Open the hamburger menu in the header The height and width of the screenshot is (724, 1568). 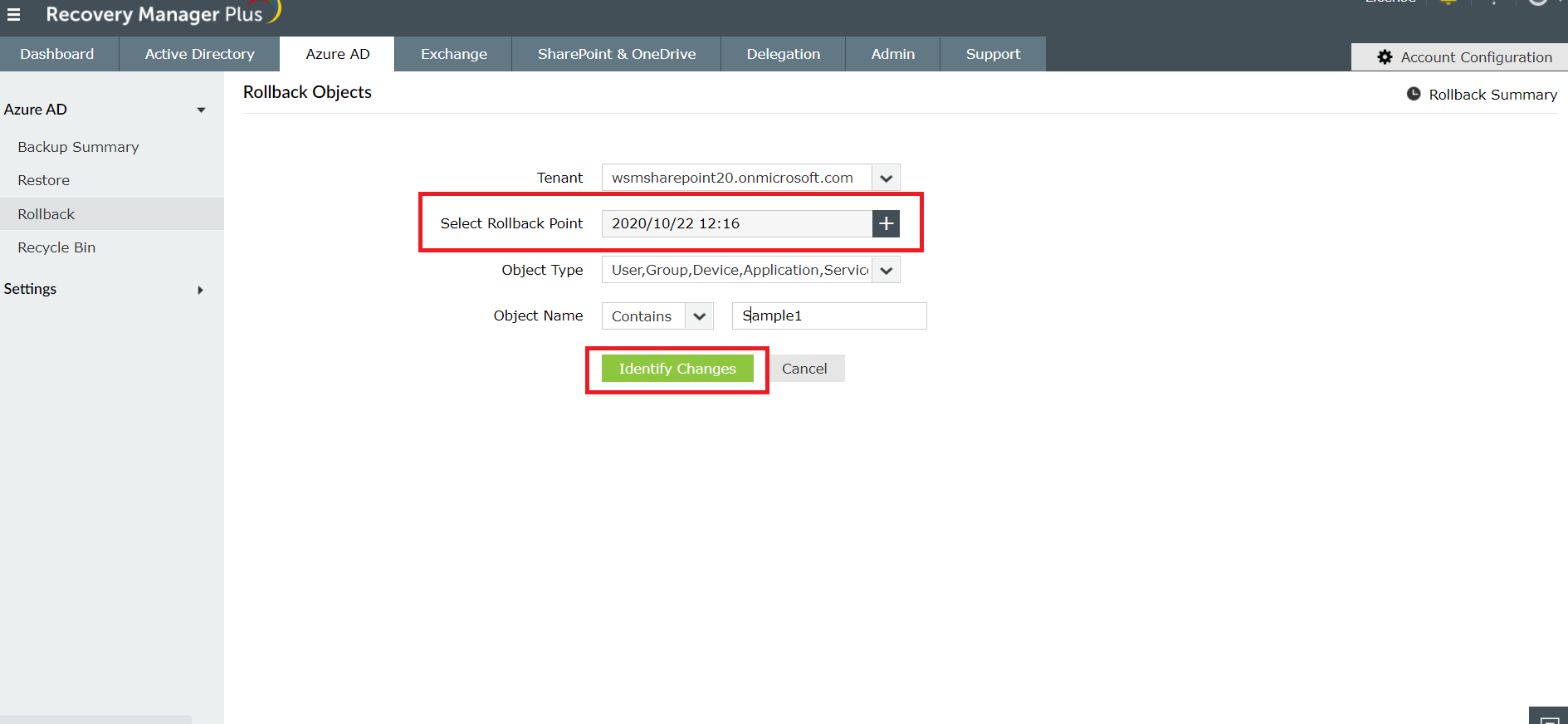click(13, 14)
